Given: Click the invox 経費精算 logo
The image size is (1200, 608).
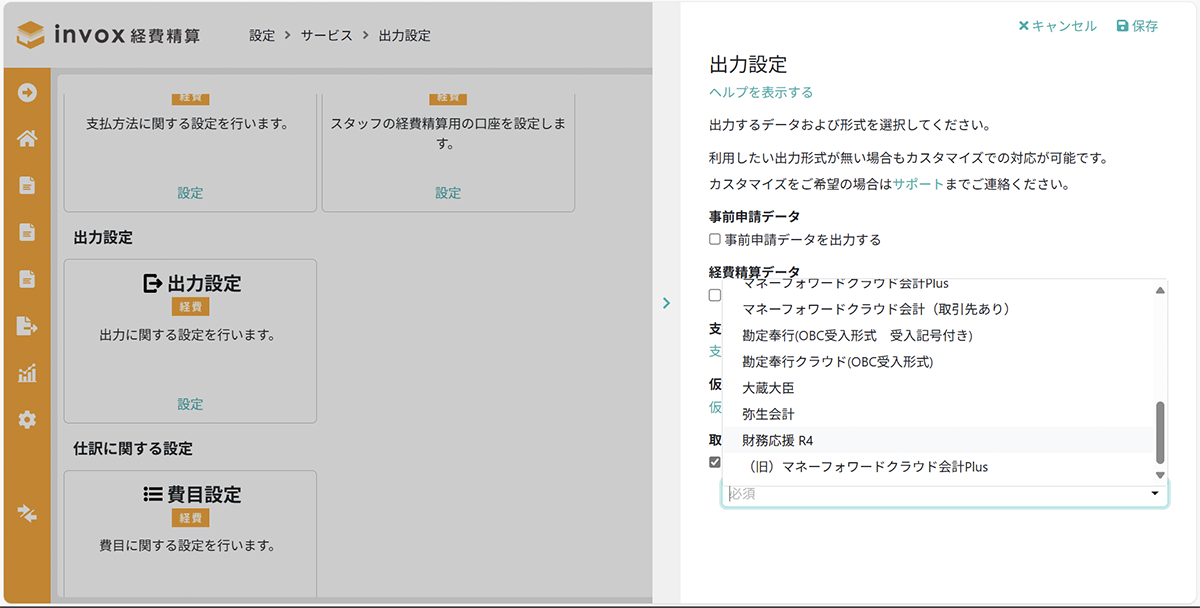Looking at the screenshot, I should pos(109,35).
